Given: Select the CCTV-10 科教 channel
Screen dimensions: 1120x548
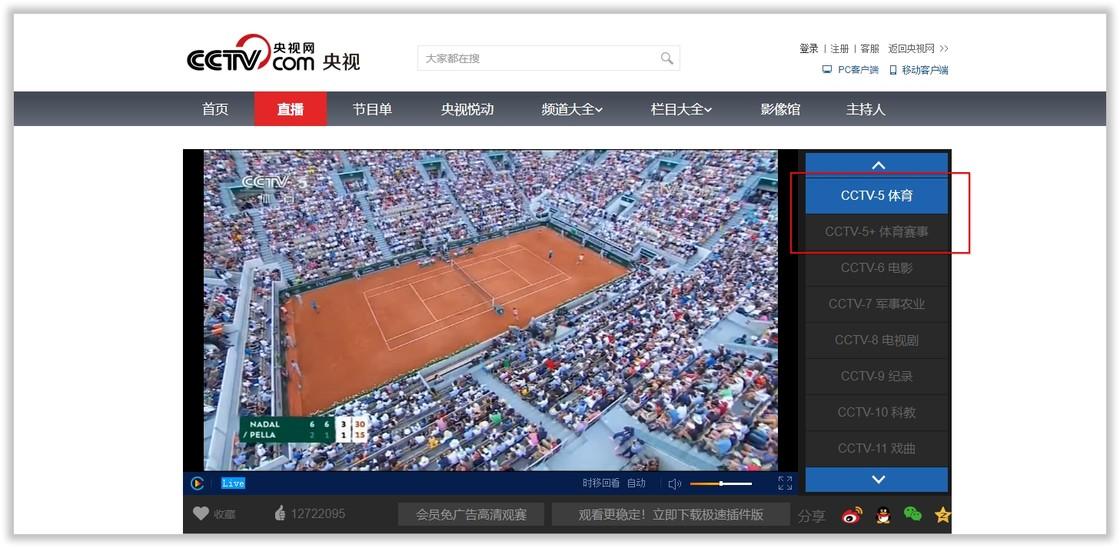Looking at the screenshot, I should pyautogui.click(x=876, y=412).
